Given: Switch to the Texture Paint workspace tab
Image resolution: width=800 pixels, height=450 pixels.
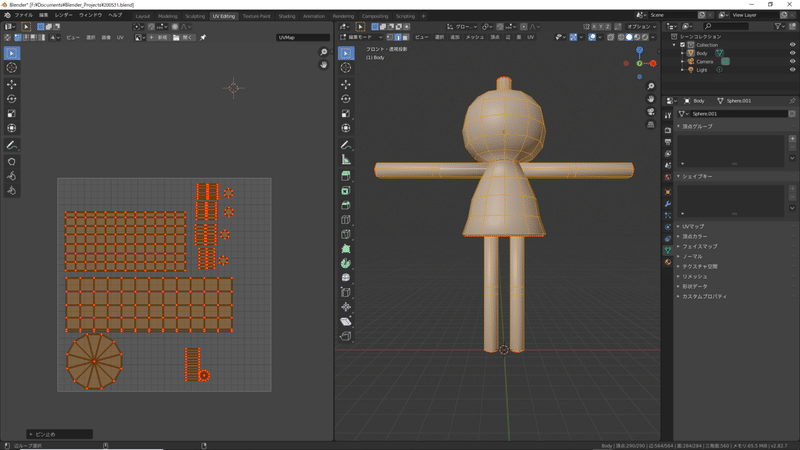Looking at the screenshot, I should tap(256, 16).
